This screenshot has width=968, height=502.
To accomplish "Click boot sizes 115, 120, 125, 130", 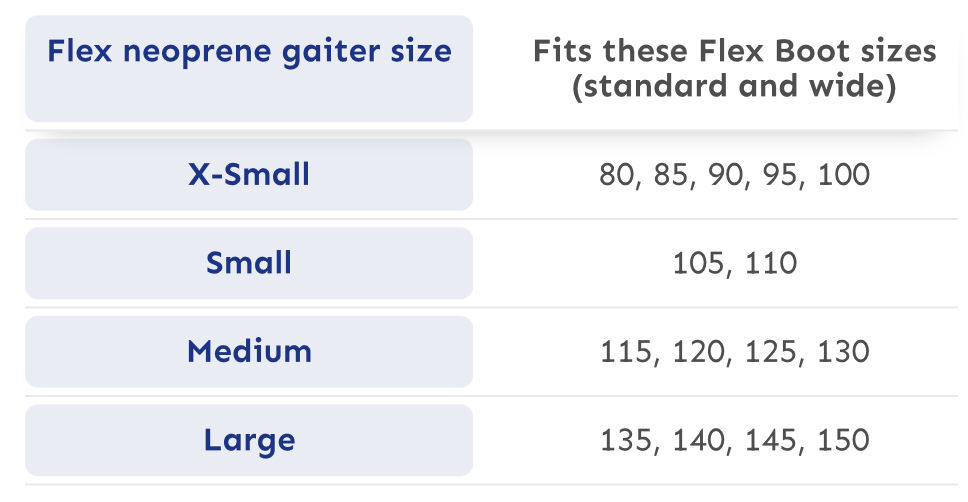I will click(x=734, y=352).
